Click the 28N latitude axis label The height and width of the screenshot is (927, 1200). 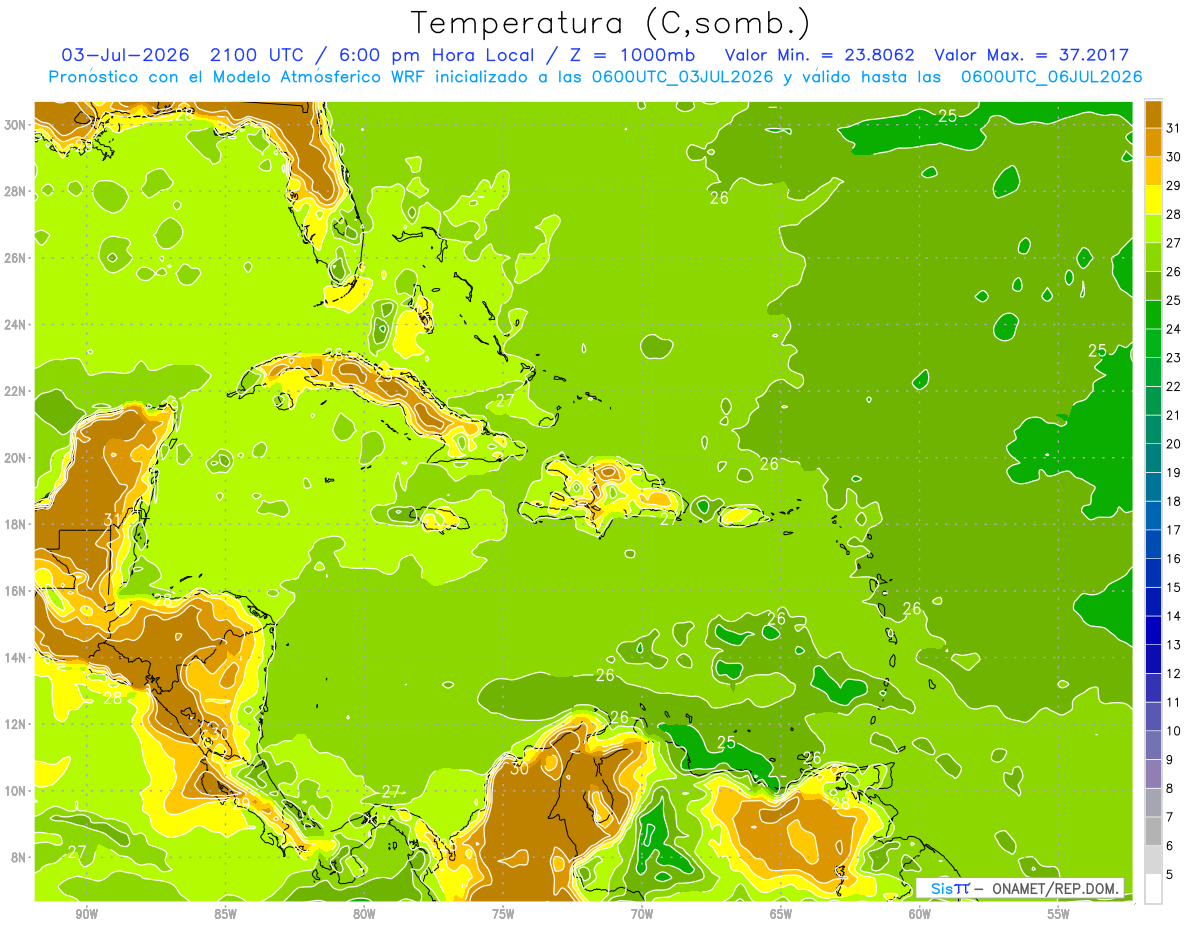[x=15, y=191]
